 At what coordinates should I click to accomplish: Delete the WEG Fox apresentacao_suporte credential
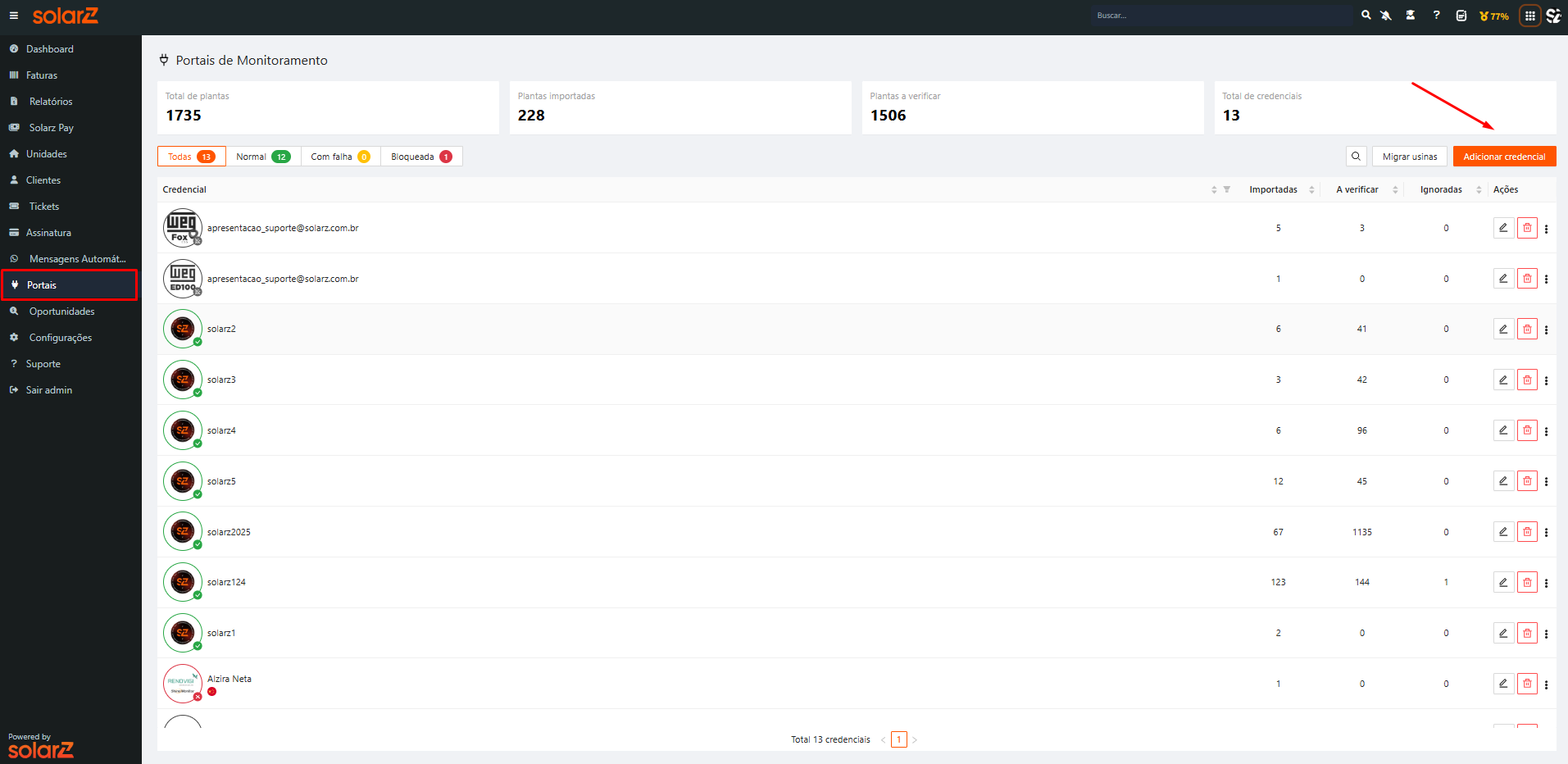click(x=1527, y=228)
